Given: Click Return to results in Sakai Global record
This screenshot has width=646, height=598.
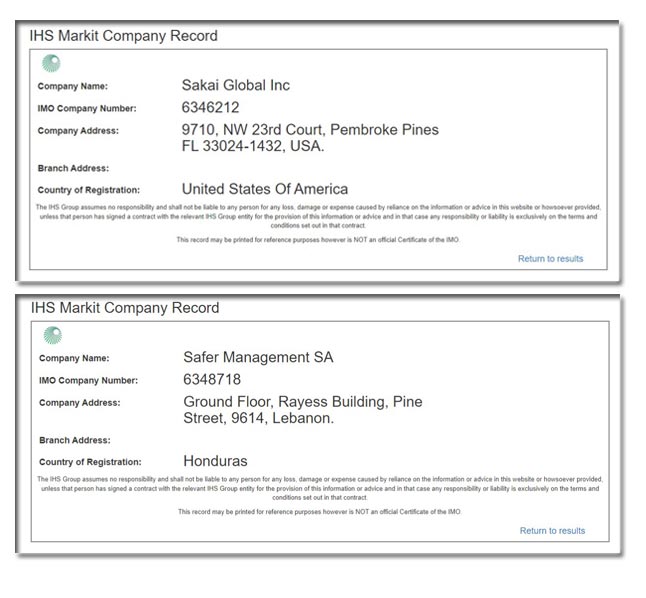Looking at the screenshot, I should coord(550,259).
